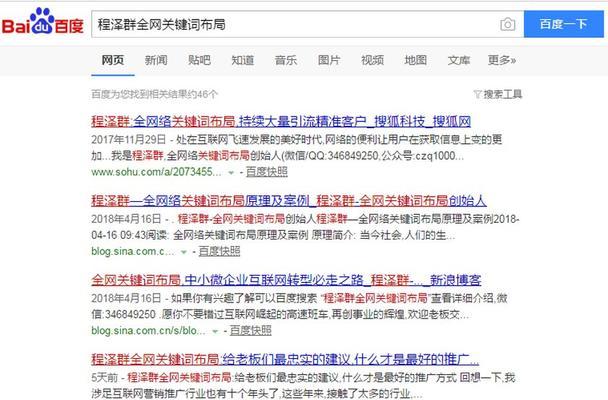Click the Baidu logo
Viewport: 608px width, 400px height.
[43, 22]
